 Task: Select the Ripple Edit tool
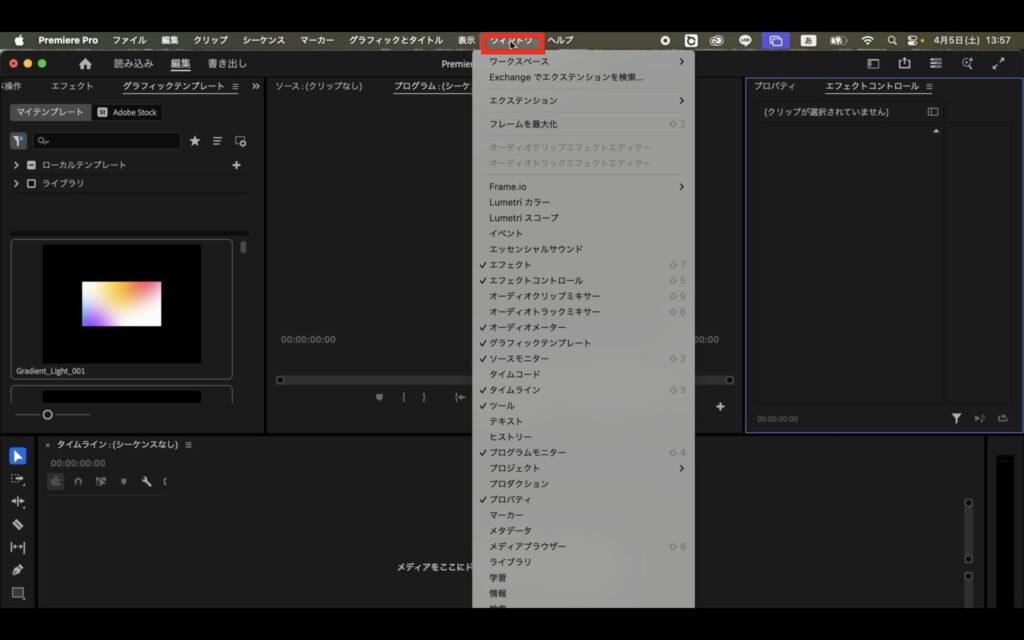(x=18, y=502)
